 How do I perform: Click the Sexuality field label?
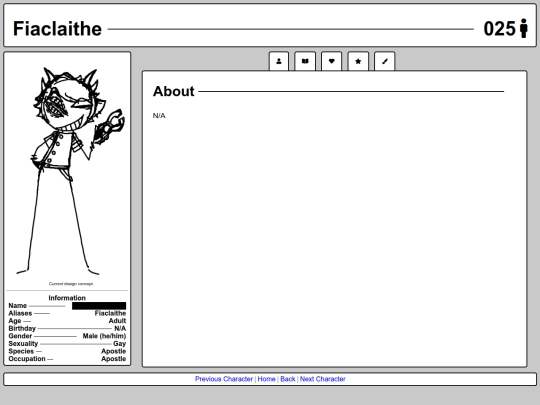click(23, 343)
